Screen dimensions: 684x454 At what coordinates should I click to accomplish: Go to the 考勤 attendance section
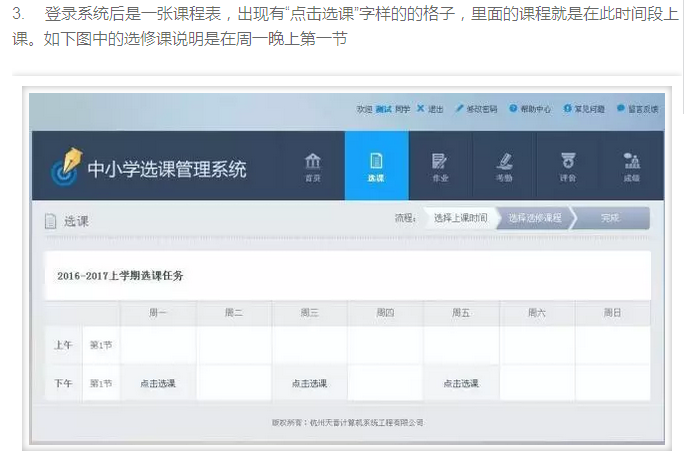pos(504,167)
